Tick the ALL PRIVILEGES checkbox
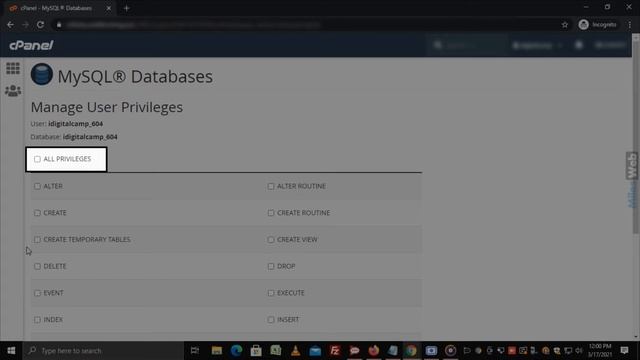Viewport: 640px width, 360px height. point(37,159)
